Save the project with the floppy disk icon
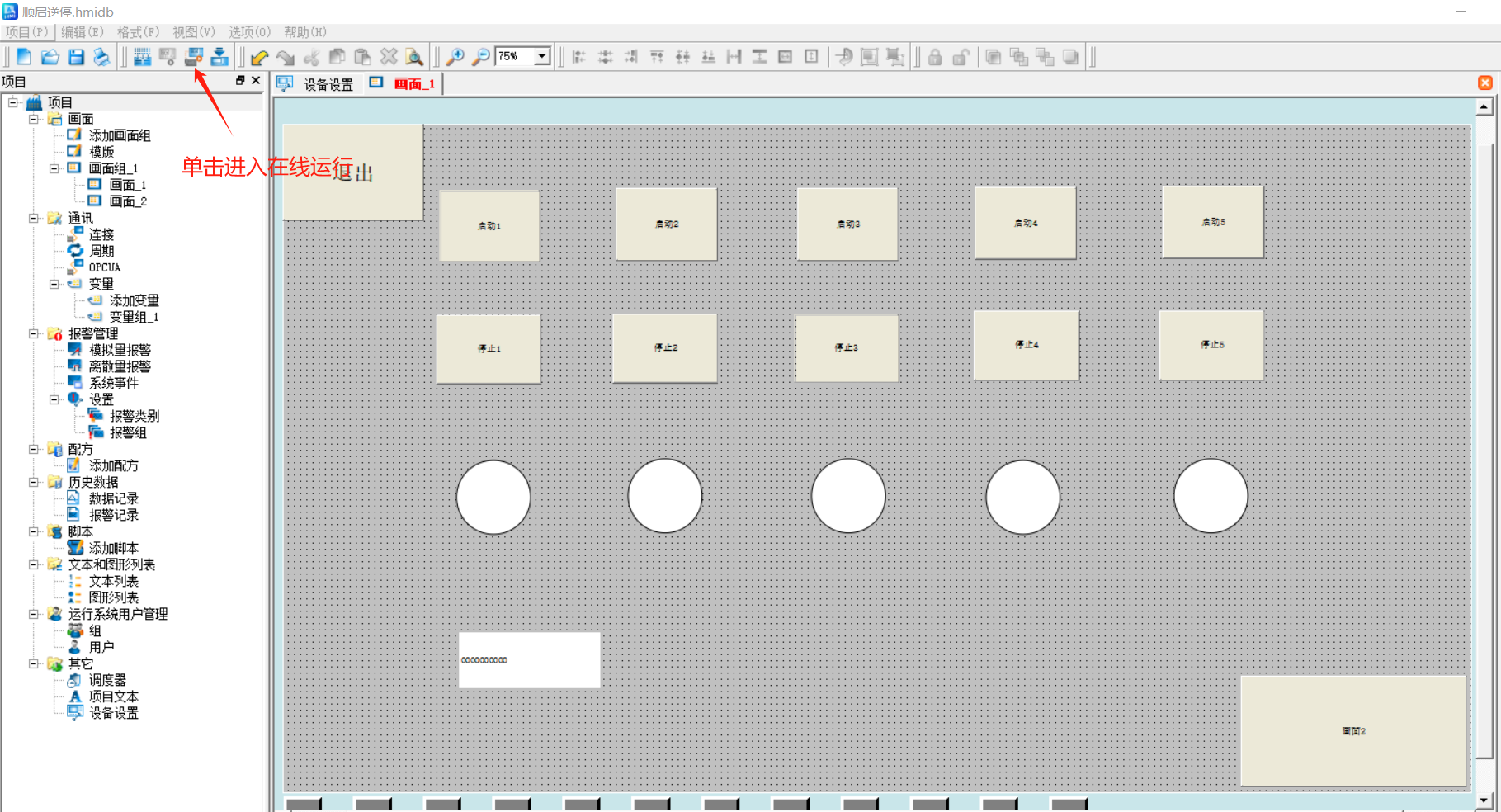The height and width of the screenshot is (812, 1501). pyautogui.click(x=76, y=57)
